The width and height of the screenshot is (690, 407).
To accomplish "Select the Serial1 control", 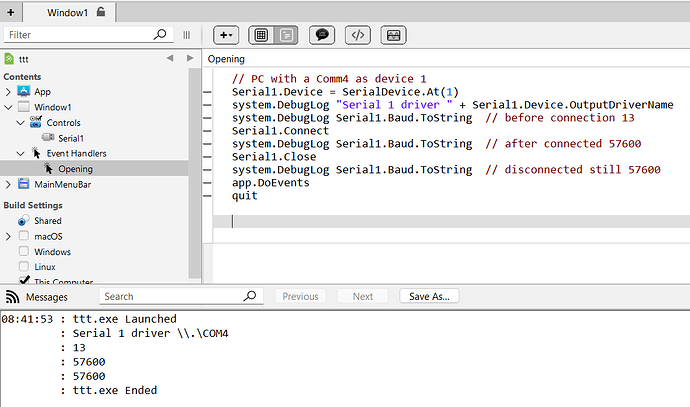I will coord(71,138).
